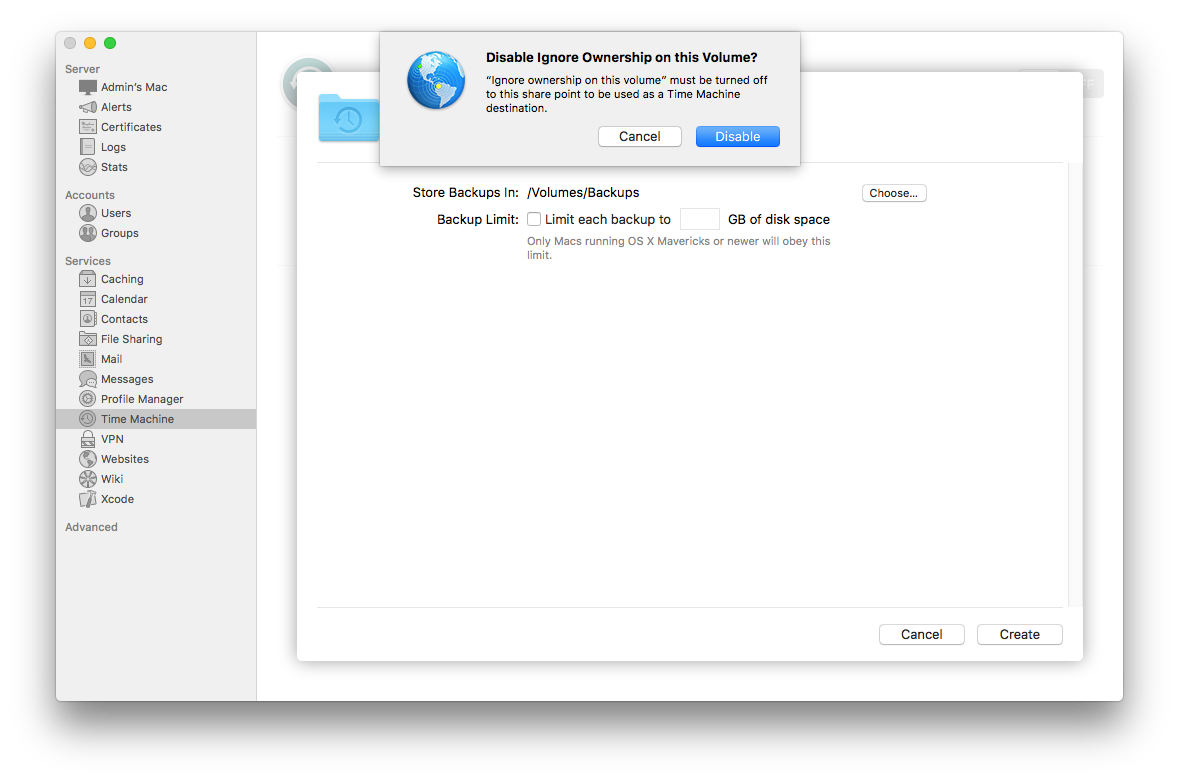The height and width of the screenshot is (781, 1179).
Task: Enable the Limit each backup checkbox
Action: [x=534, y=219]
